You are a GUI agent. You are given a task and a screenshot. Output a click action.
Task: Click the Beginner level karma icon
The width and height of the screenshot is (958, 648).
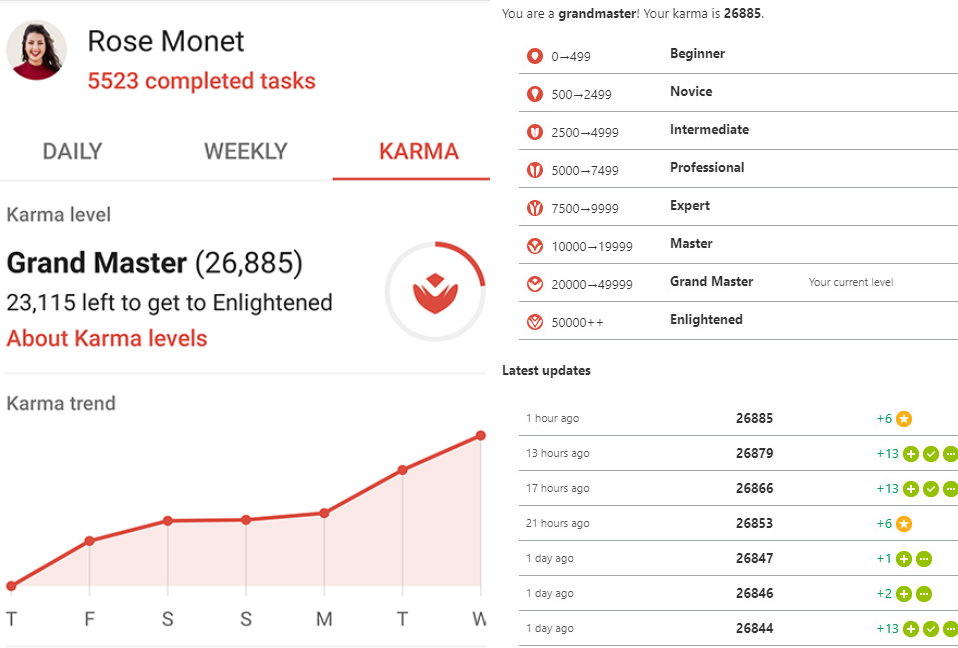535,56
